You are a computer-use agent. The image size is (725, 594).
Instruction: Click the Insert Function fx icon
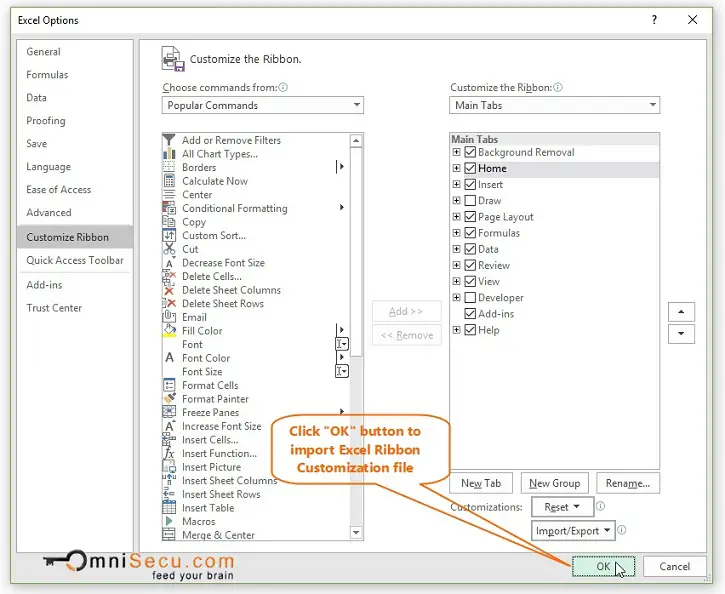(169, 453)
